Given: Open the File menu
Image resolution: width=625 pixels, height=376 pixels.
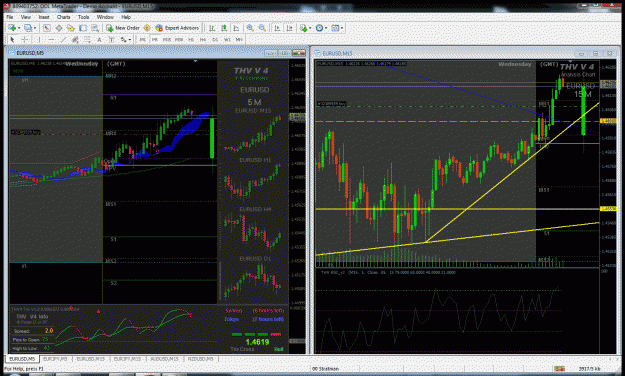Looking at the screenshot, I should (10, 17).
